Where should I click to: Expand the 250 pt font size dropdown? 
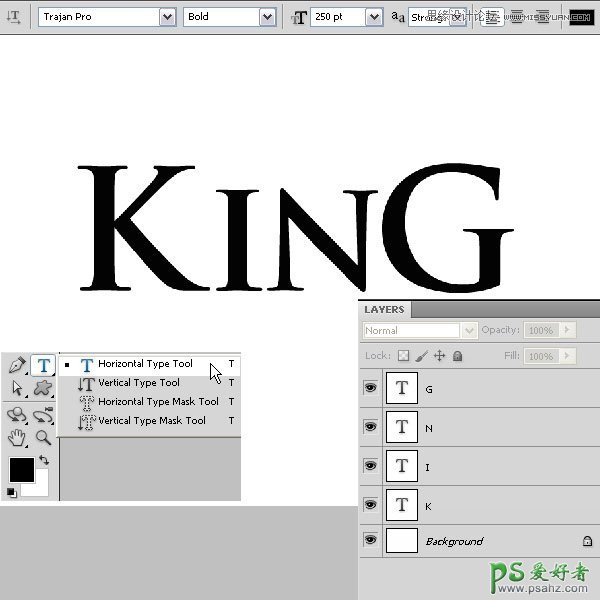pyautogui.click(x=373, y=17)
